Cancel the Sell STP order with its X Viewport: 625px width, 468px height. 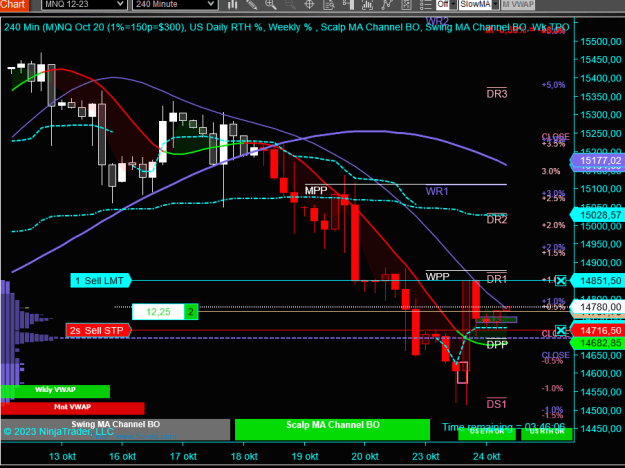pyautogui.click(x=561, y=330)
